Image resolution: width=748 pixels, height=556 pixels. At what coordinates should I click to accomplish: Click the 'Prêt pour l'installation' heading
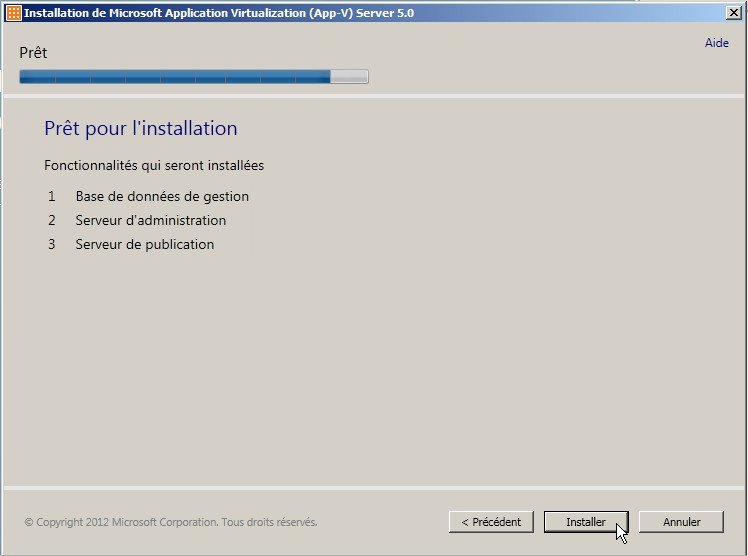pos(141,129)
